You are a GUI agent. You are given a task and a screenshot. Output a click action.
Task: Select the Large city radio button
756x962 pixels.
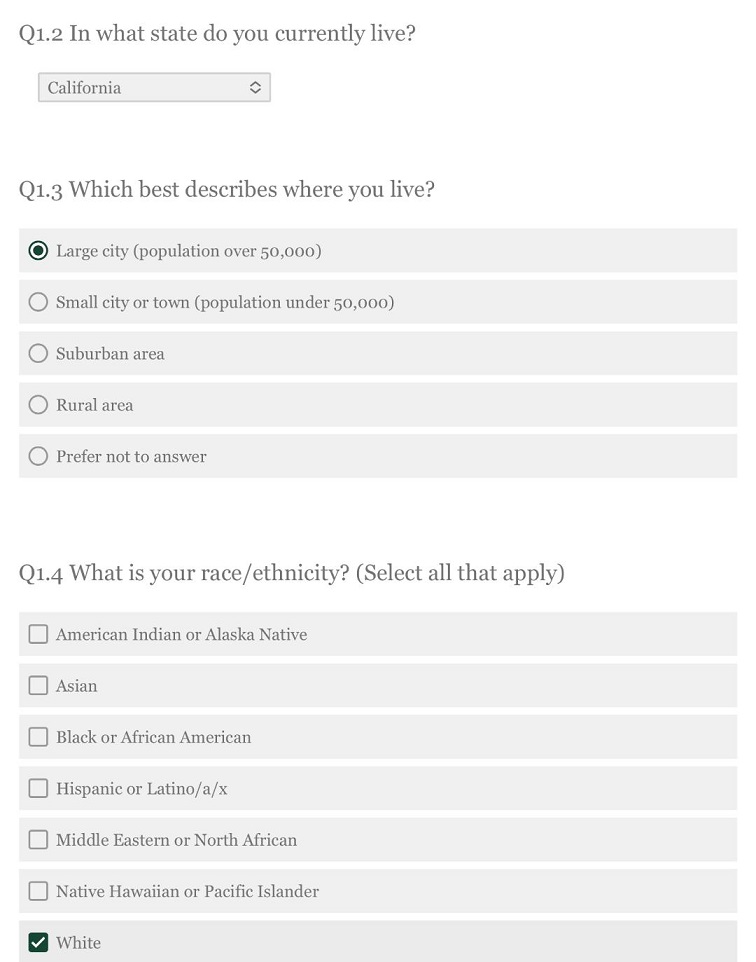pos(38,250)
